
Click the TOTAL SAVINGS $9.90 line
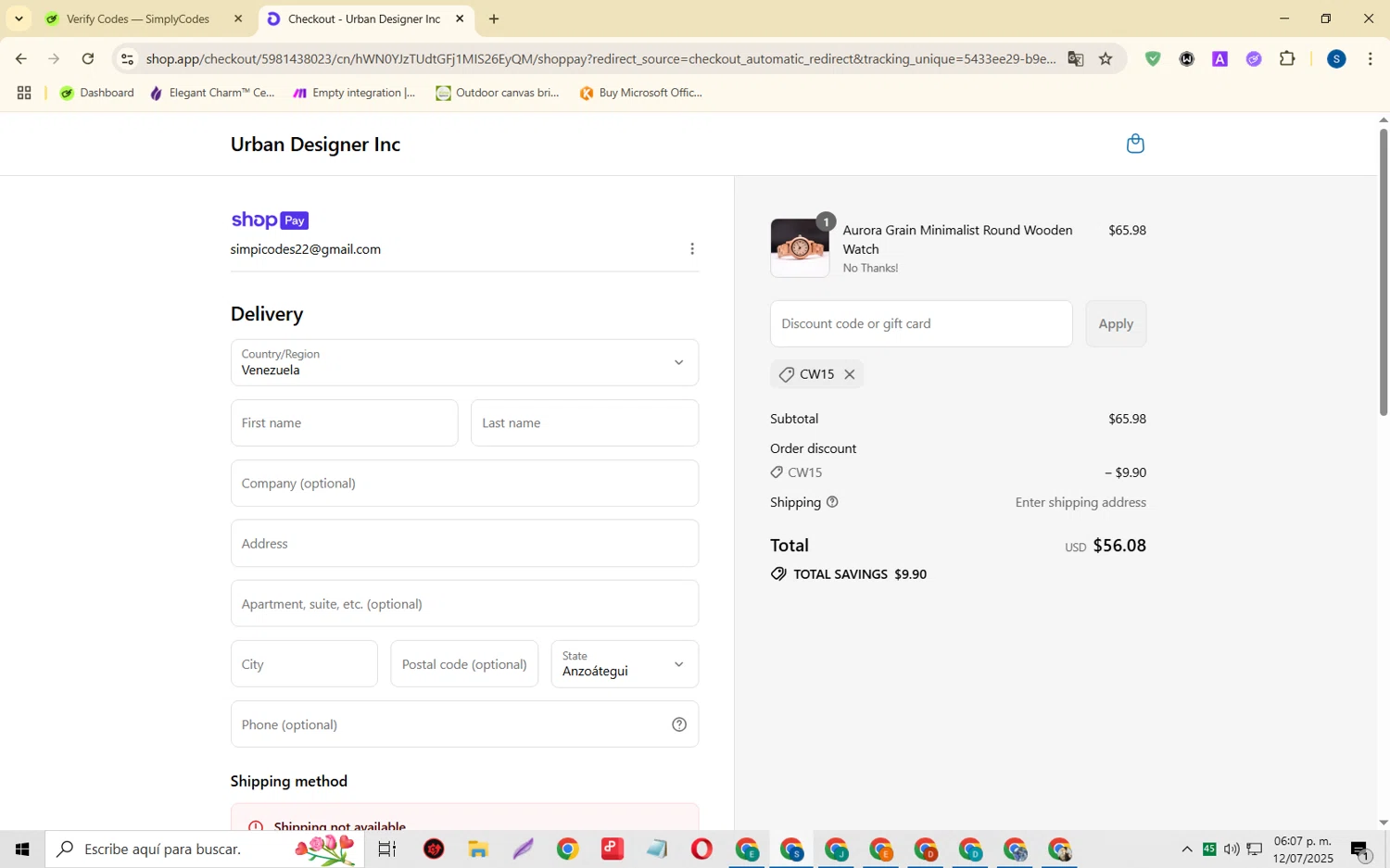click(849, 574)
